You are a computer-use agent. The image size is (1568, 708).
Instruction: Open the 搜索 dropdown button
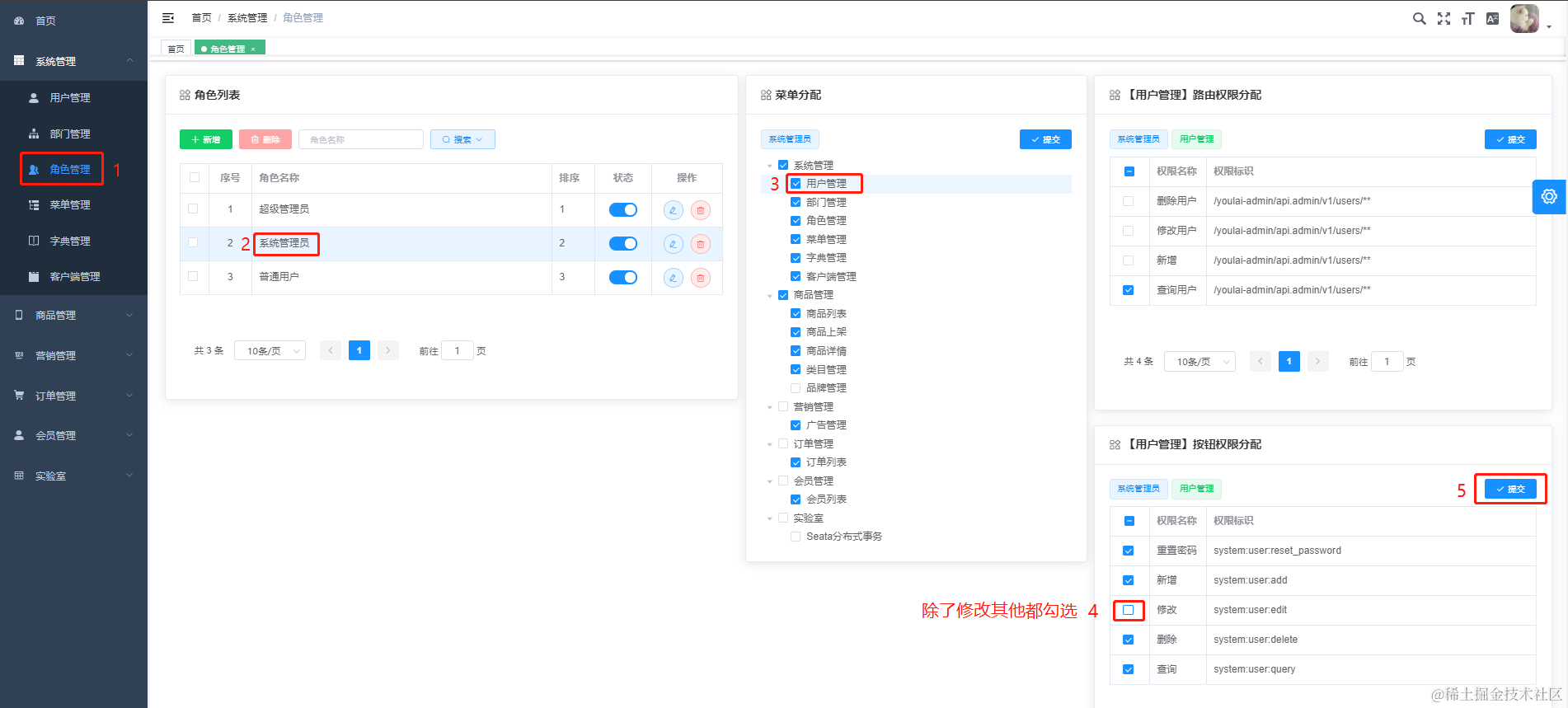tap(462, 139)
